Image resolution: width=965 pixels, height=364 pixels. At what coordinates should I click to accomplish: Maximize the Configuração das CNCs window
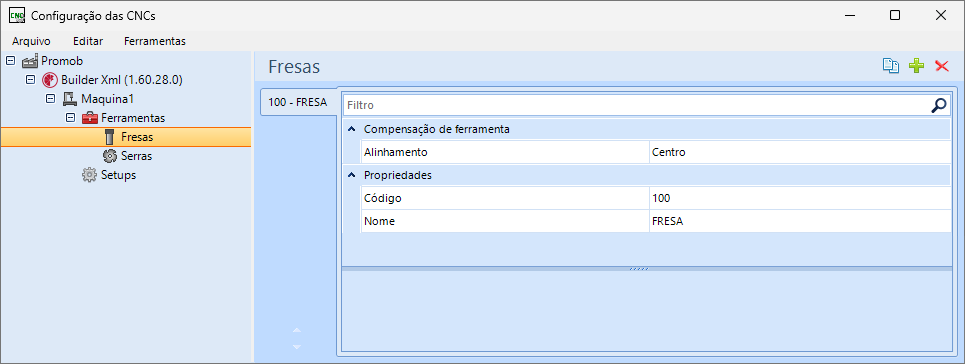(x=895, y=15)
